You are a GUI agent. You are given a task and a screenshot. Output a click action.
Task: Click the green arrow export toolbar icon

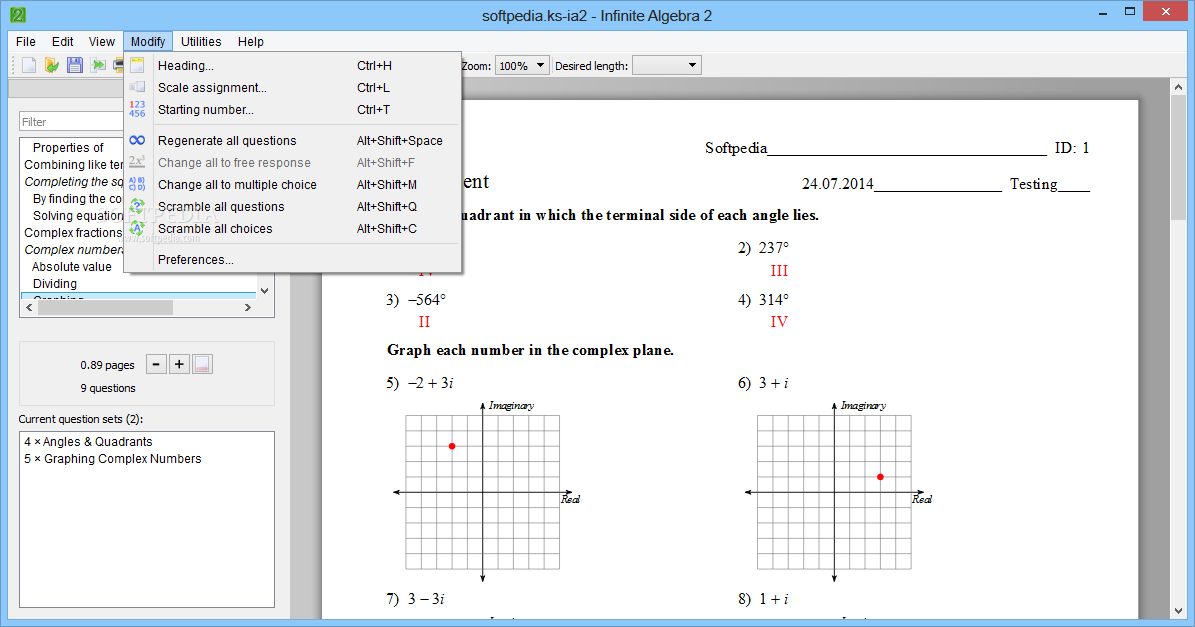(98, 66)
